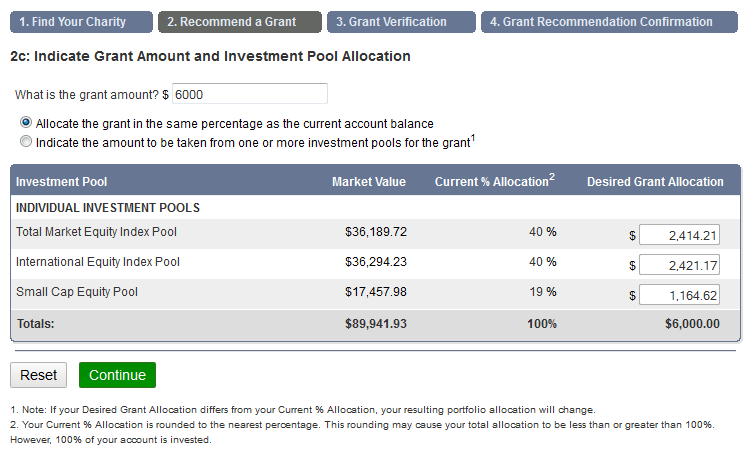Click the International Equity Index Pool name
Viewport: 753px width, 455px height.
[98, 262]
